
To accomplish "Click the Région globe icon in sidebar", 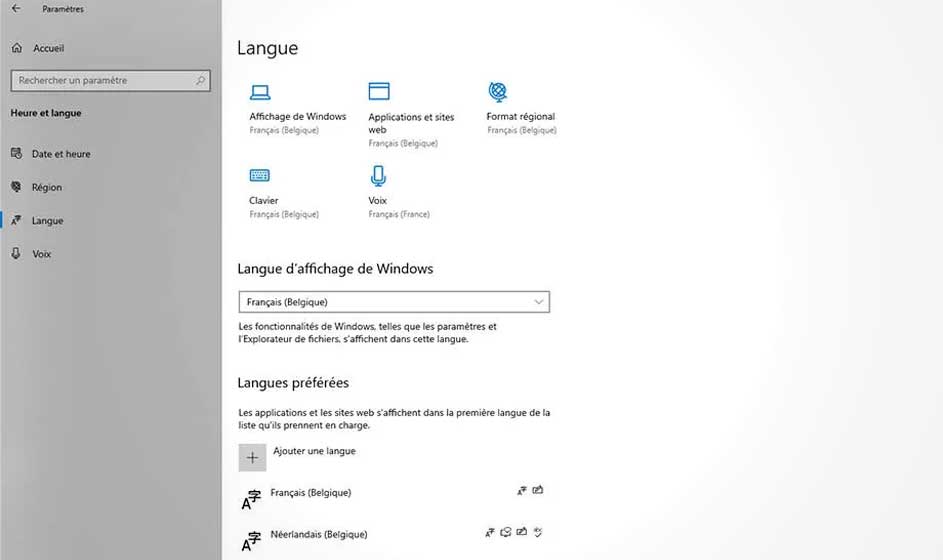I will click(16, 186).
